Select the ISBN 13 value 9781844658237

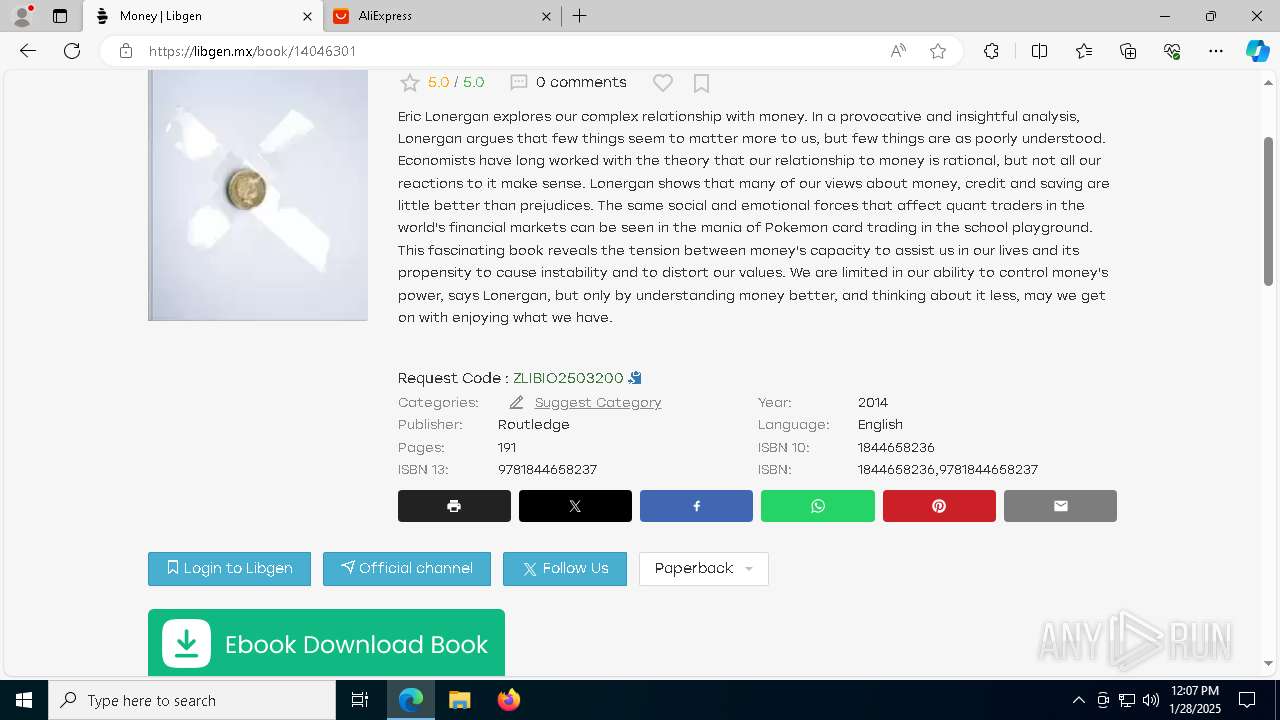tap(547, 469)
